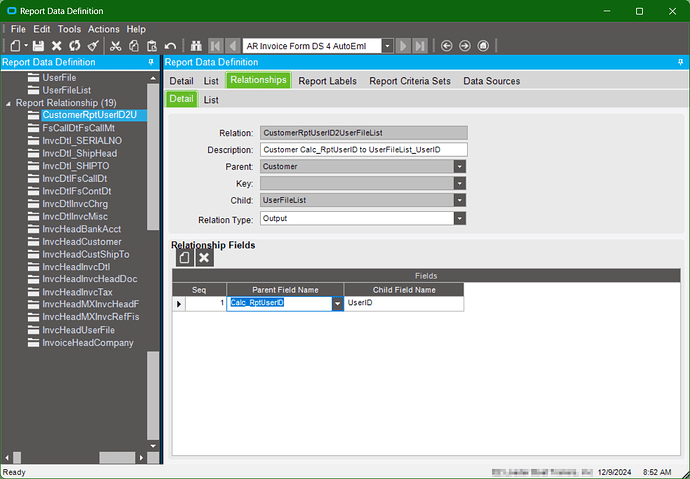Click tree vertical scrollbar down arrow
This screenshot has width=690, height=479.
[153, 446]
